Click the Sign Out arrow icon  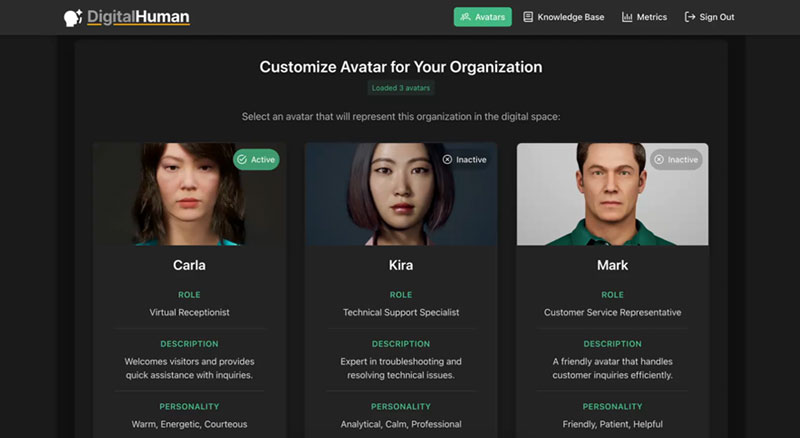click(690, 17)
